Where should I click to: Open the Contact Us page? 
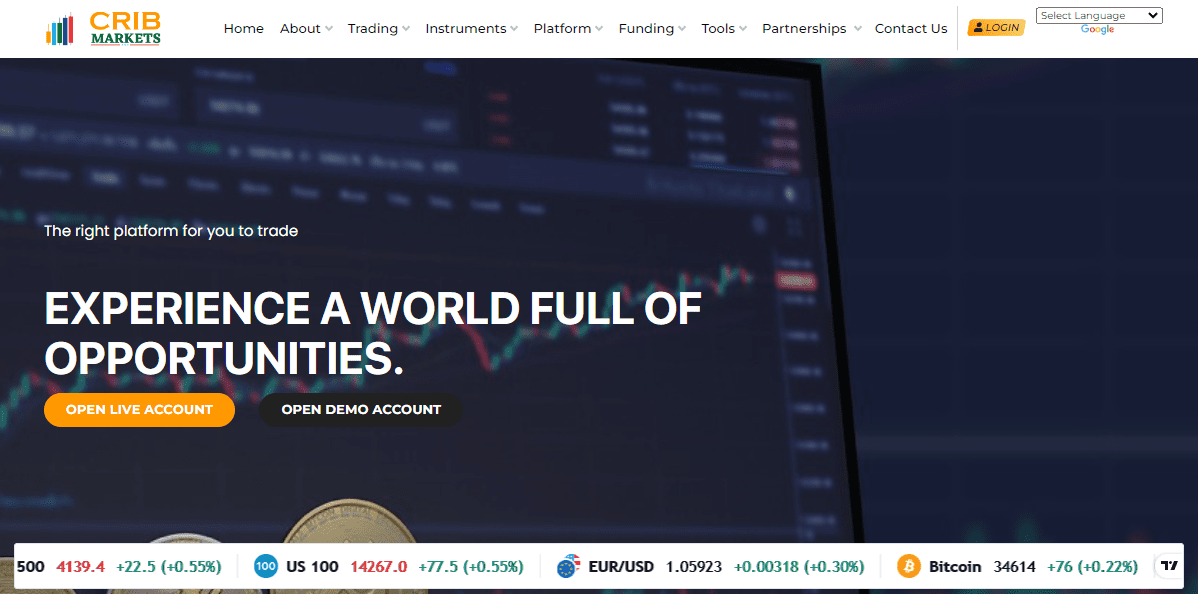click(911, 28)
